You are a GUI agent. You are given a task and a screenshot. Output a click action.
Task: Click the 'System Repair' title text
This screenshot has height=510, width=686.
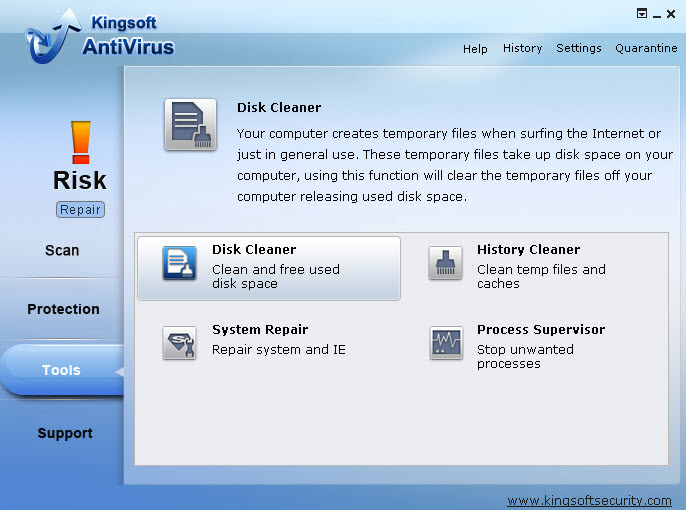tap(260, 329)
